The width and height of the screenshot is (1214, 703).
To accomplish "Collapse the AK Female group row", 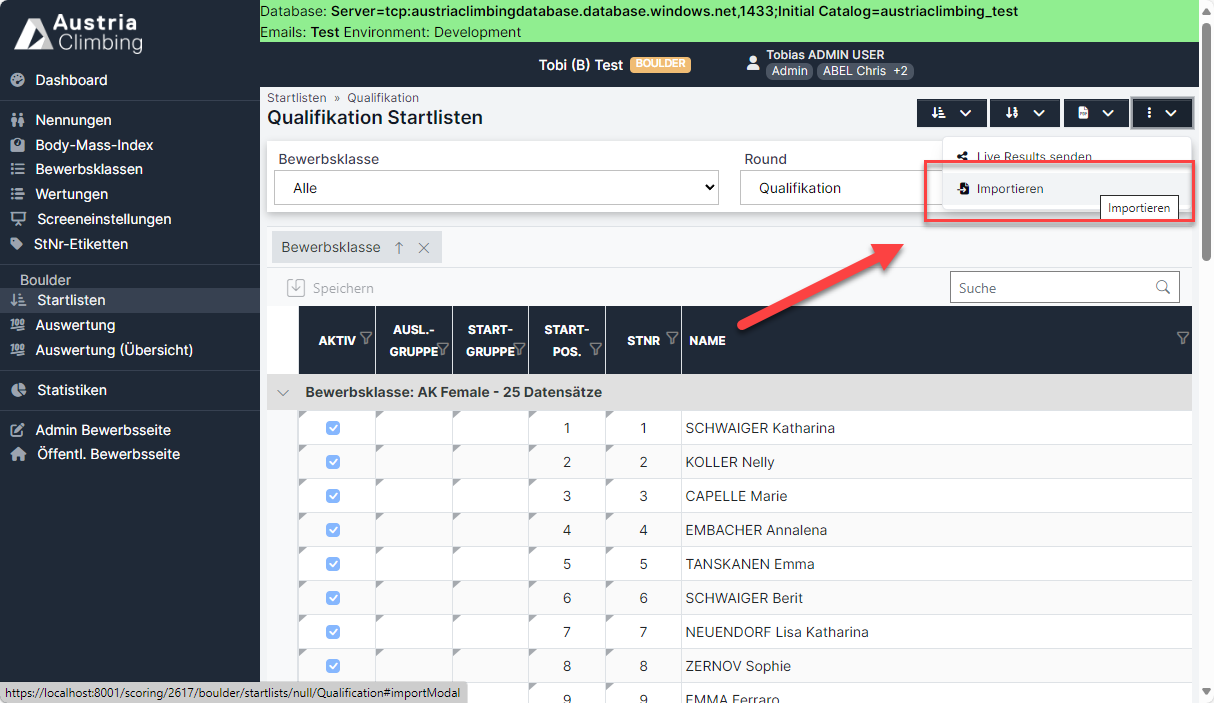I will [283, 393].
